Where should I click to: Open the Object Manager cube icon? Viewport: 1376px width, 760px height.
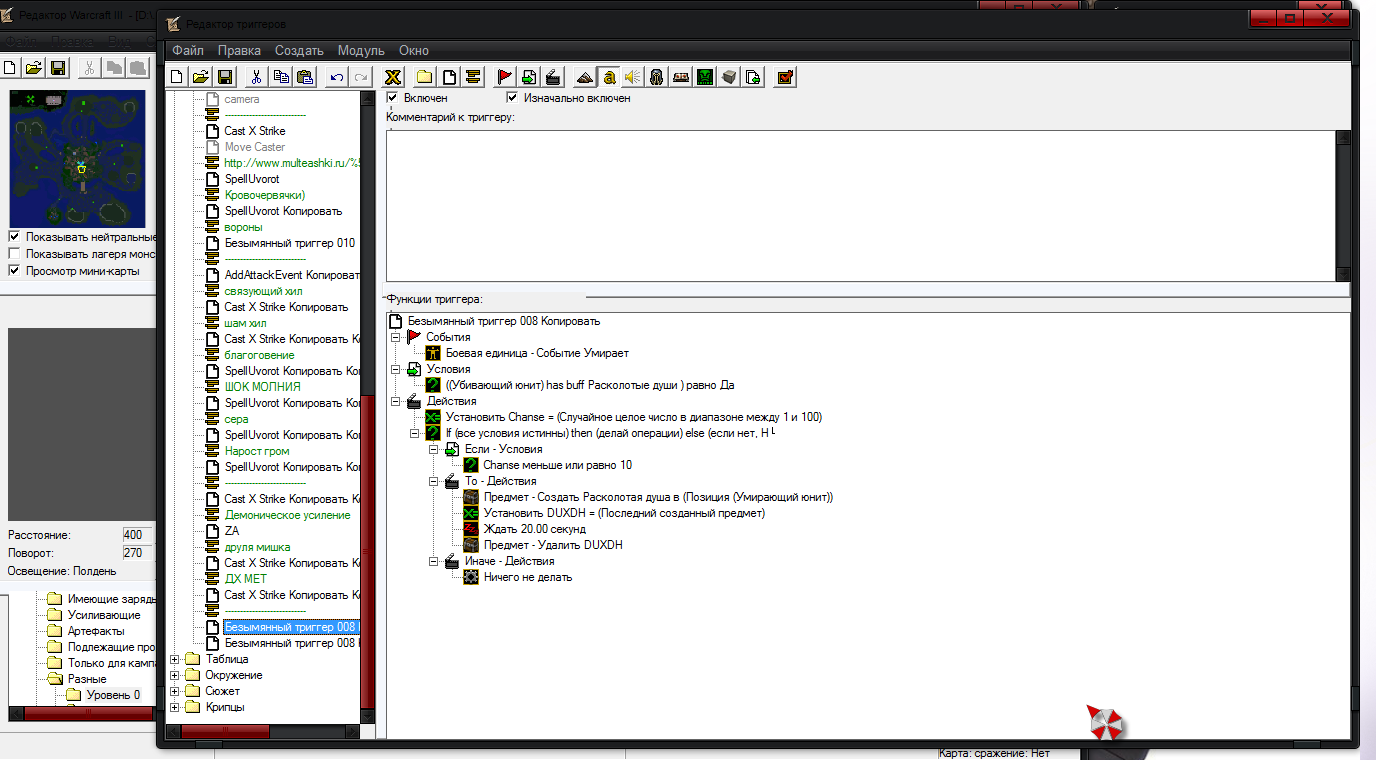coord(729,77)
